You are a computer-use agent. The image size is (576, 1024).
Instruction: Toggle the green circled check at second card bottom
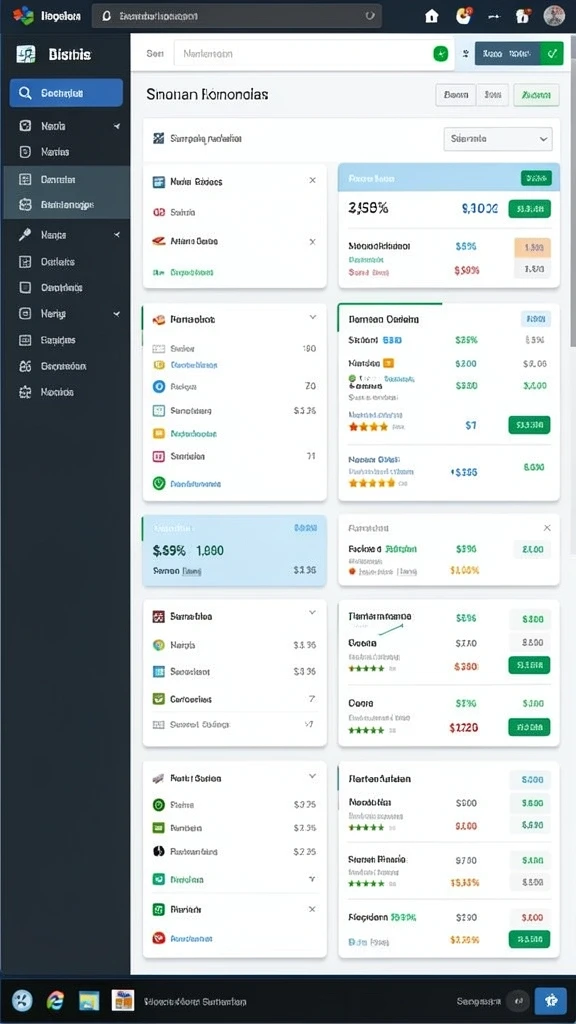158,483
